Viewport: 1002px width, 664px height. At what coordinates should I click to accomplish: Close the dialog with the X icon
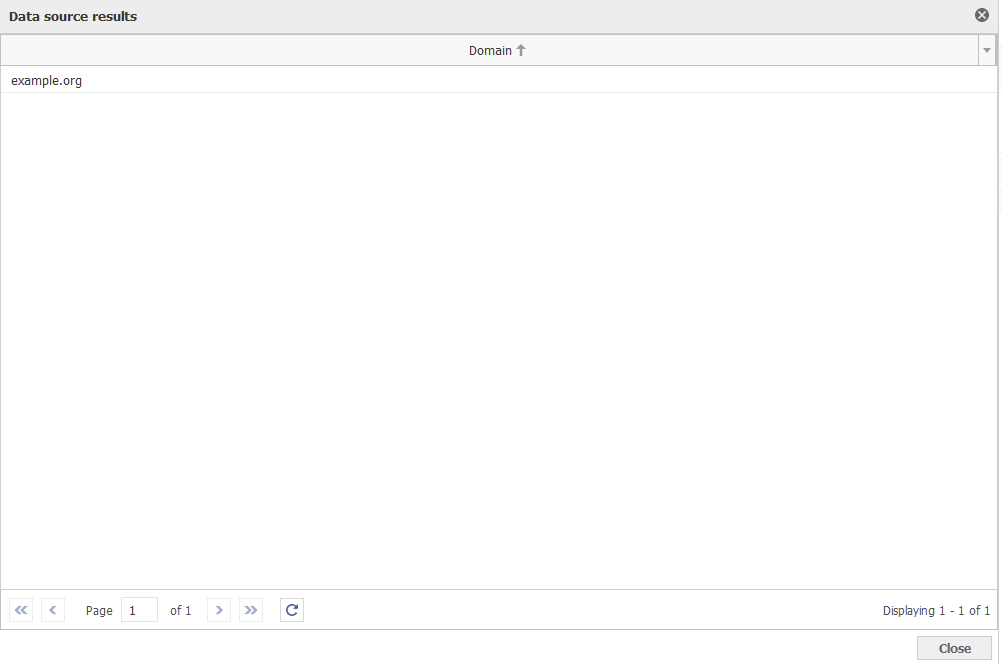click(x=982, y=15)
